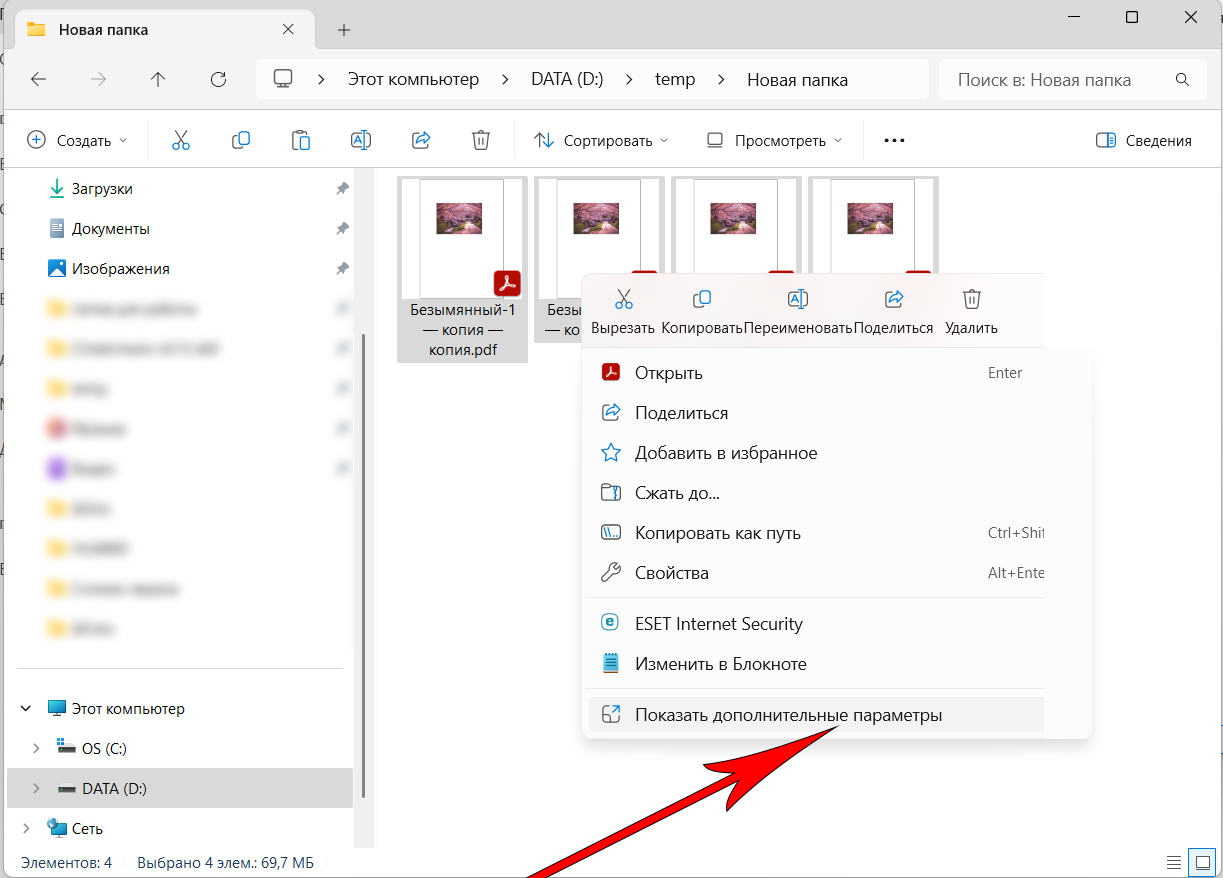1223x878 pixels.
Task: Expand the Сеть tree node
Action: (x=25, y=828)
